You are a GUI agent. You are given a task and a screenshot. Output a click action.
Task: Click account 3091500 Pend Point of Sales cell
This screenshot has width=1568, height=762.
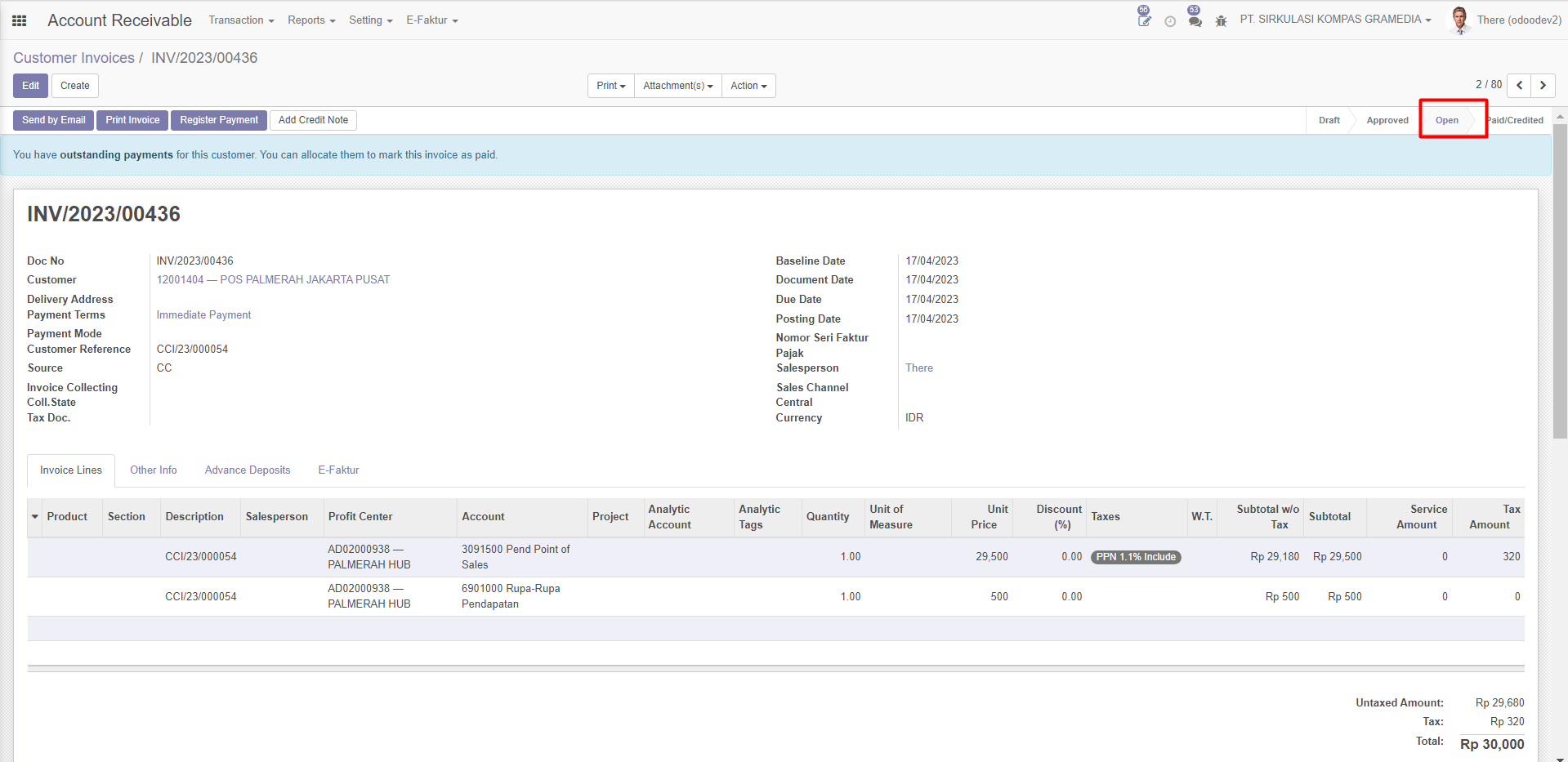coord(522,557)
